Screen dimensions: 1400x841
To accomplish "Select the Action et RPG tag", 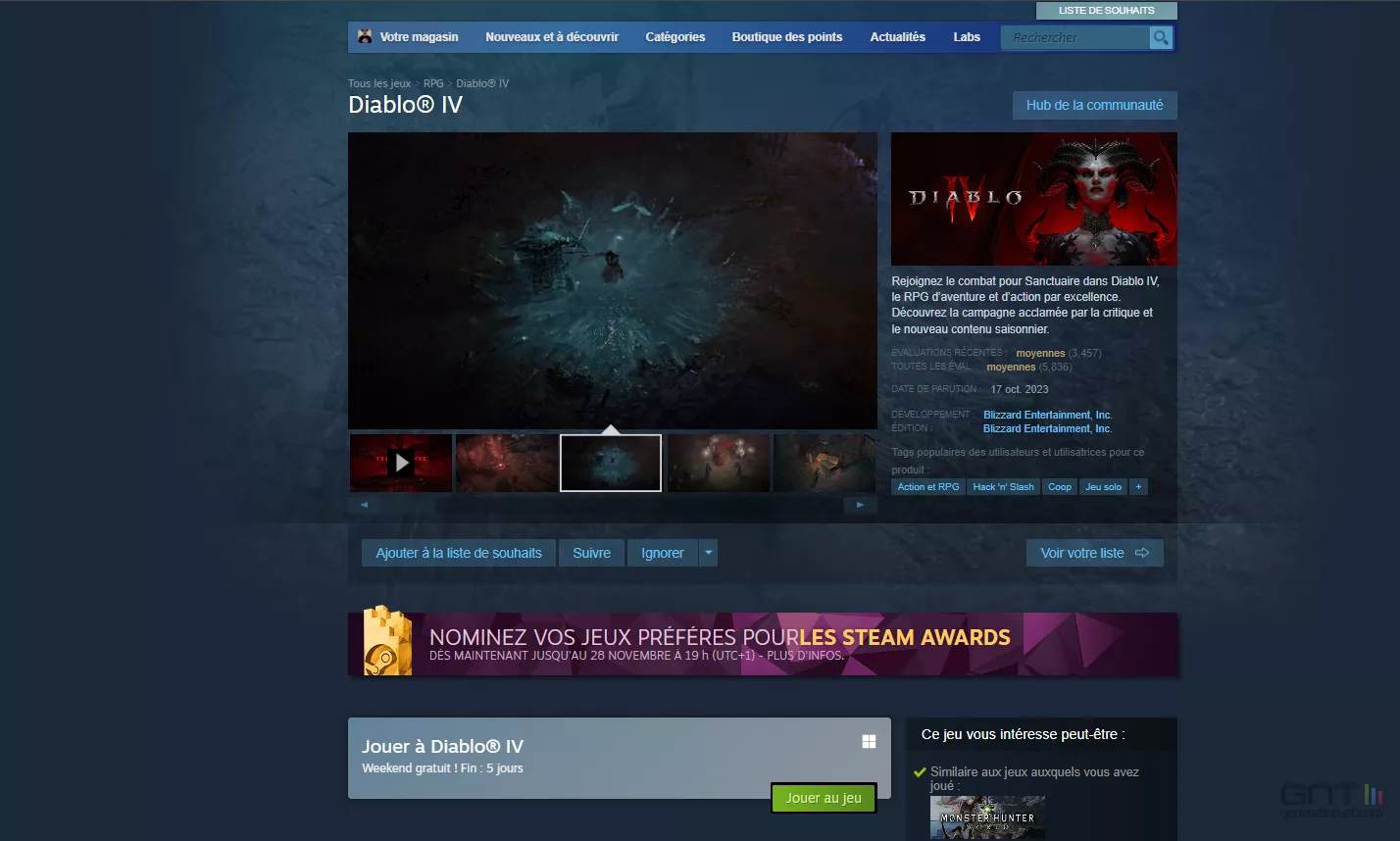I will click(928, 486).
